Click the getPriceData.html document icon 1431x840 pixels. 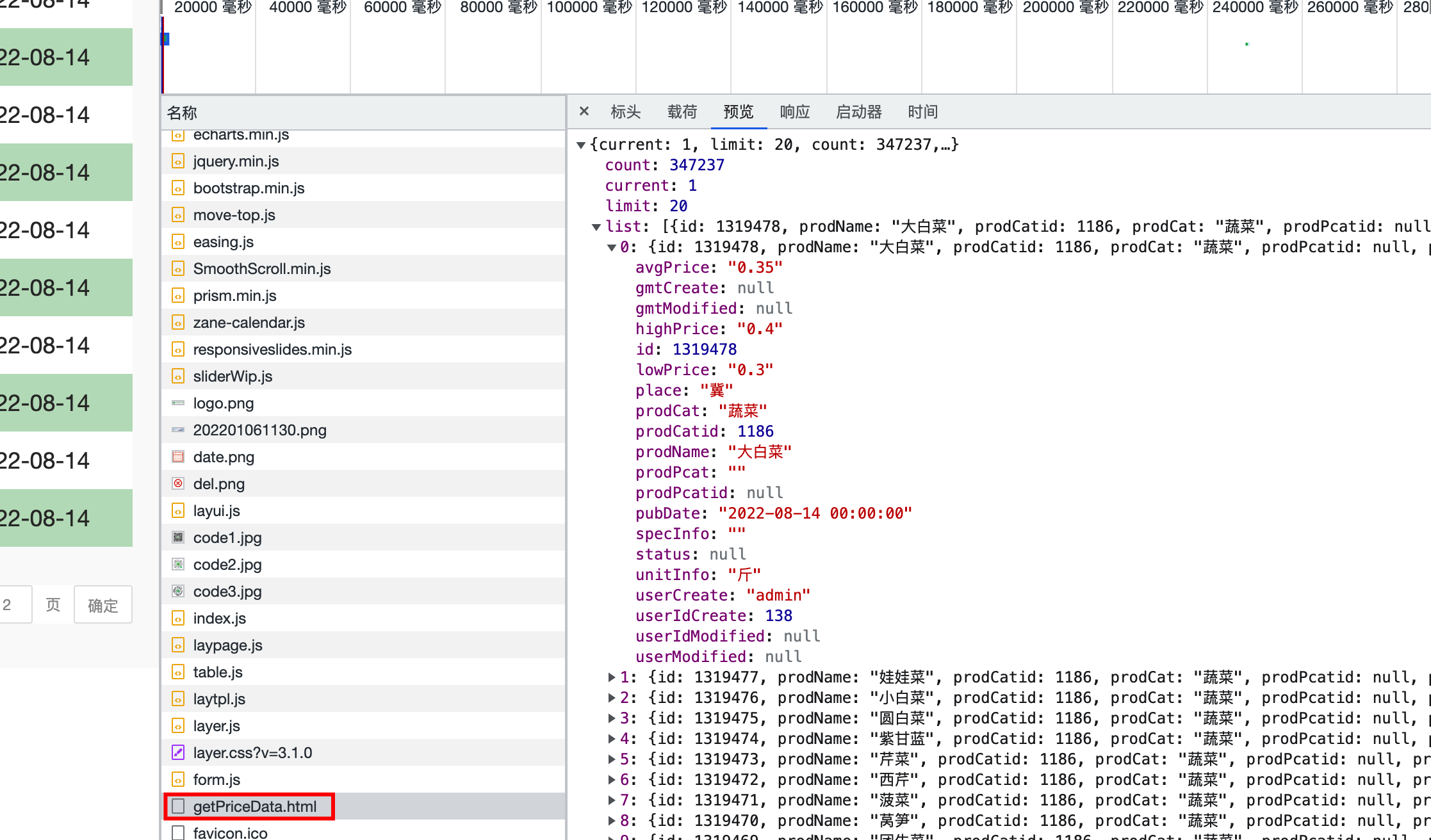pyautogui.click(x=178, y=807)
